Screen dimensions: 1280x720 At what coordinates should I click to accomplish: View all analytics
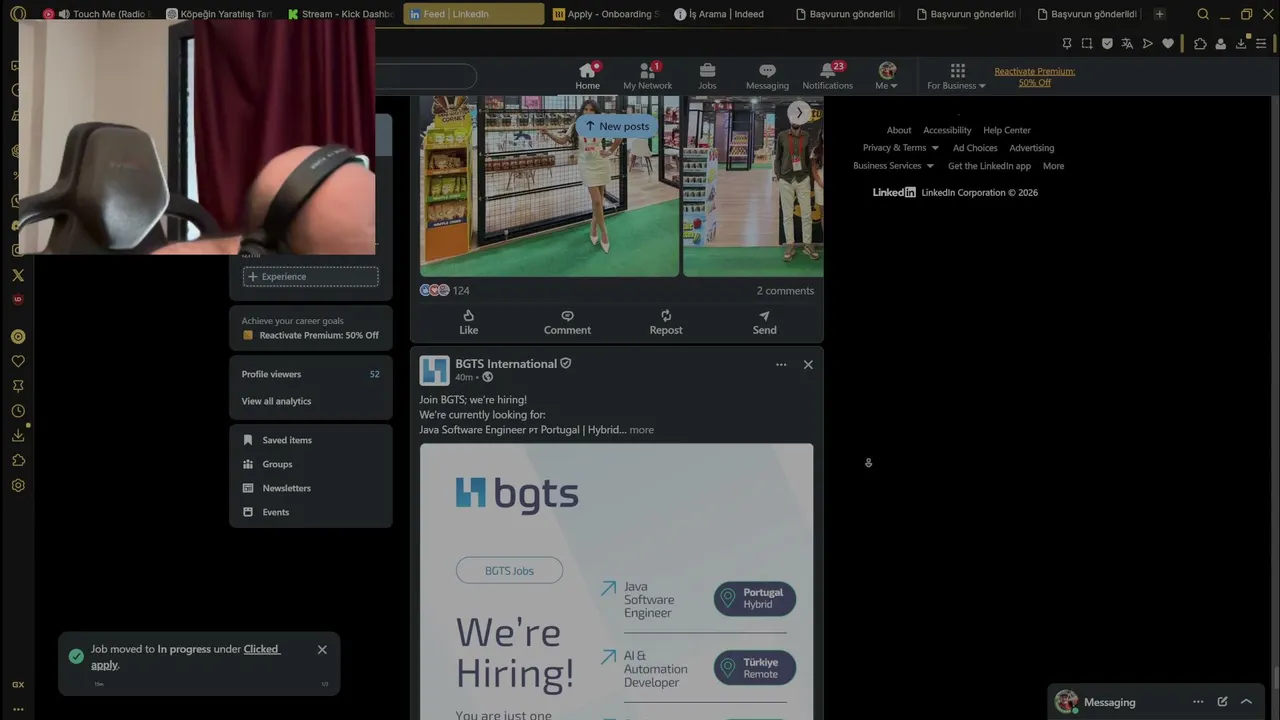coord(276,401)
